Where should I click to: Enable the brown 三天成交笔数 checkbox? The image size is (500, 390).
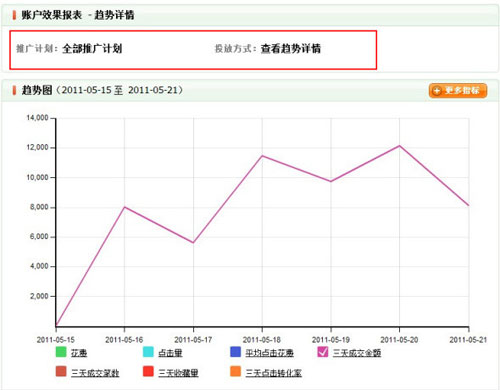[61, 371]
